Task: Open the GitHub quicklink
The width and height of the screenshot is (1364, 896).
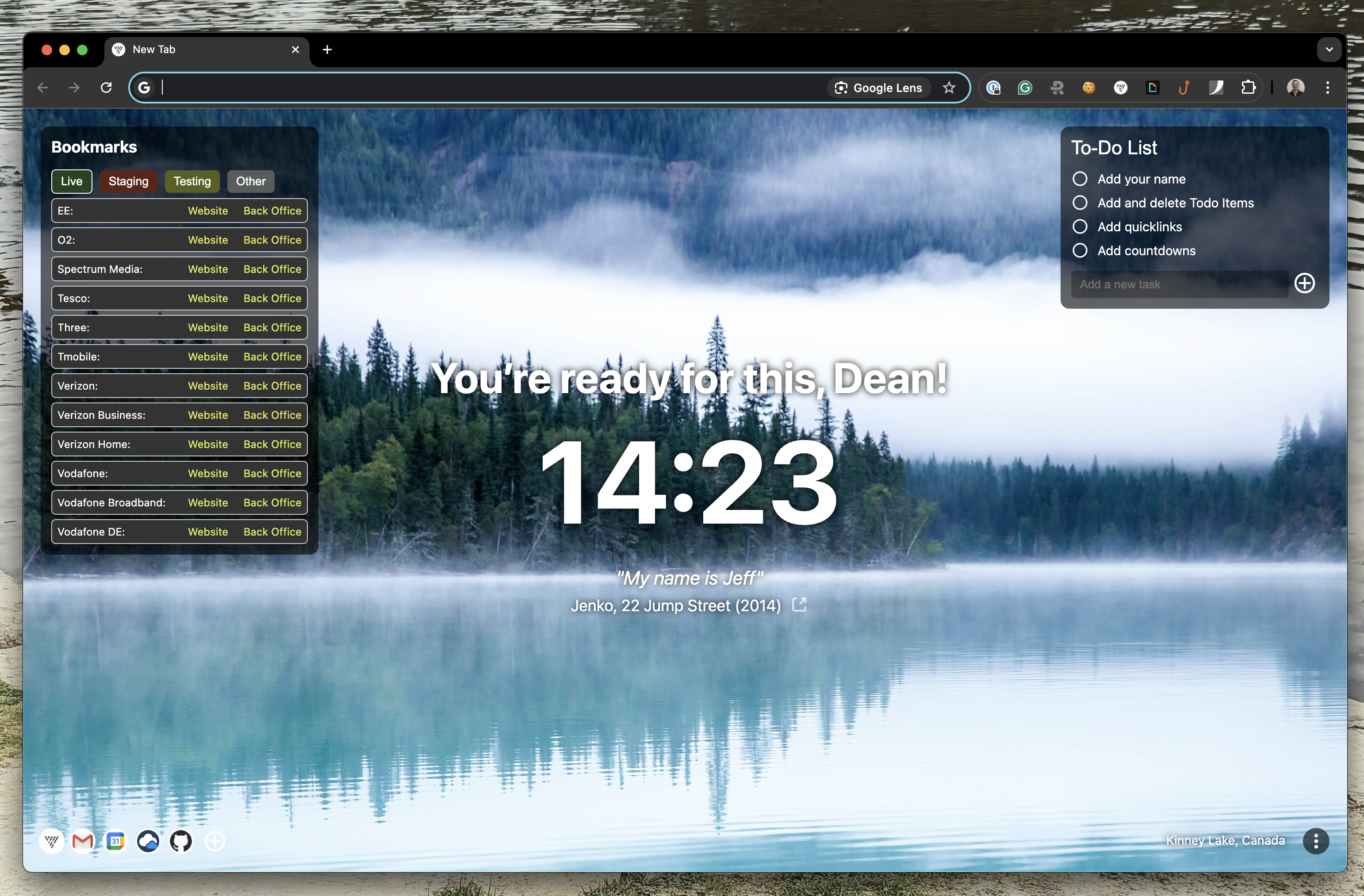Action: tap(180, 841)
